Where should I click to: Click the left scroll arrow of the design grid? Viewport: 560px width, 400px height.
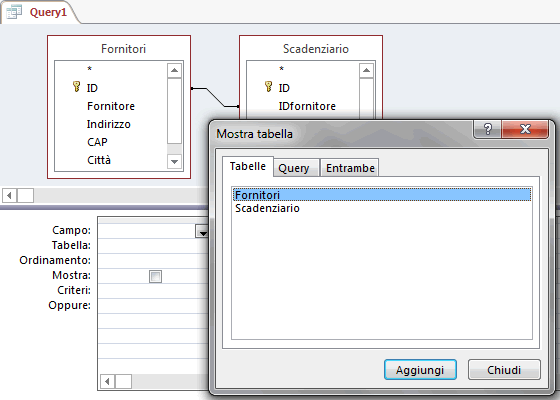tap(107, 381)
